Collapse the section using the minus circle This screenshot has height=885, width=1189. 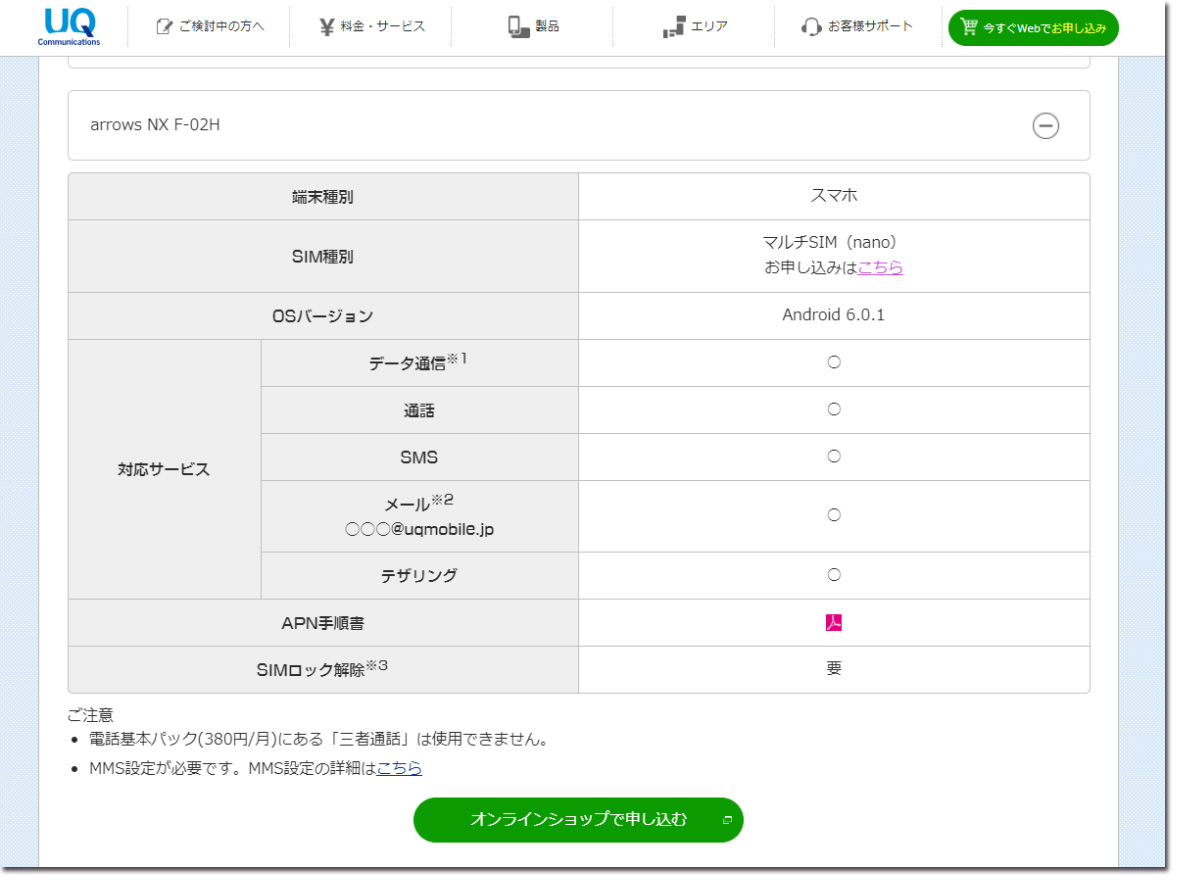click(x=1045, y=125)
